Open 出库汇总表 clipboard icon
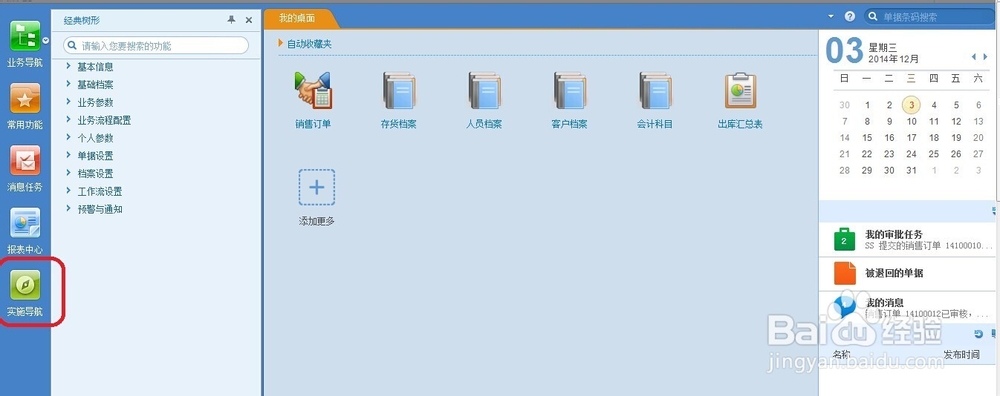This screenshot has width=1000, height=396. click(x=740, y=91)
